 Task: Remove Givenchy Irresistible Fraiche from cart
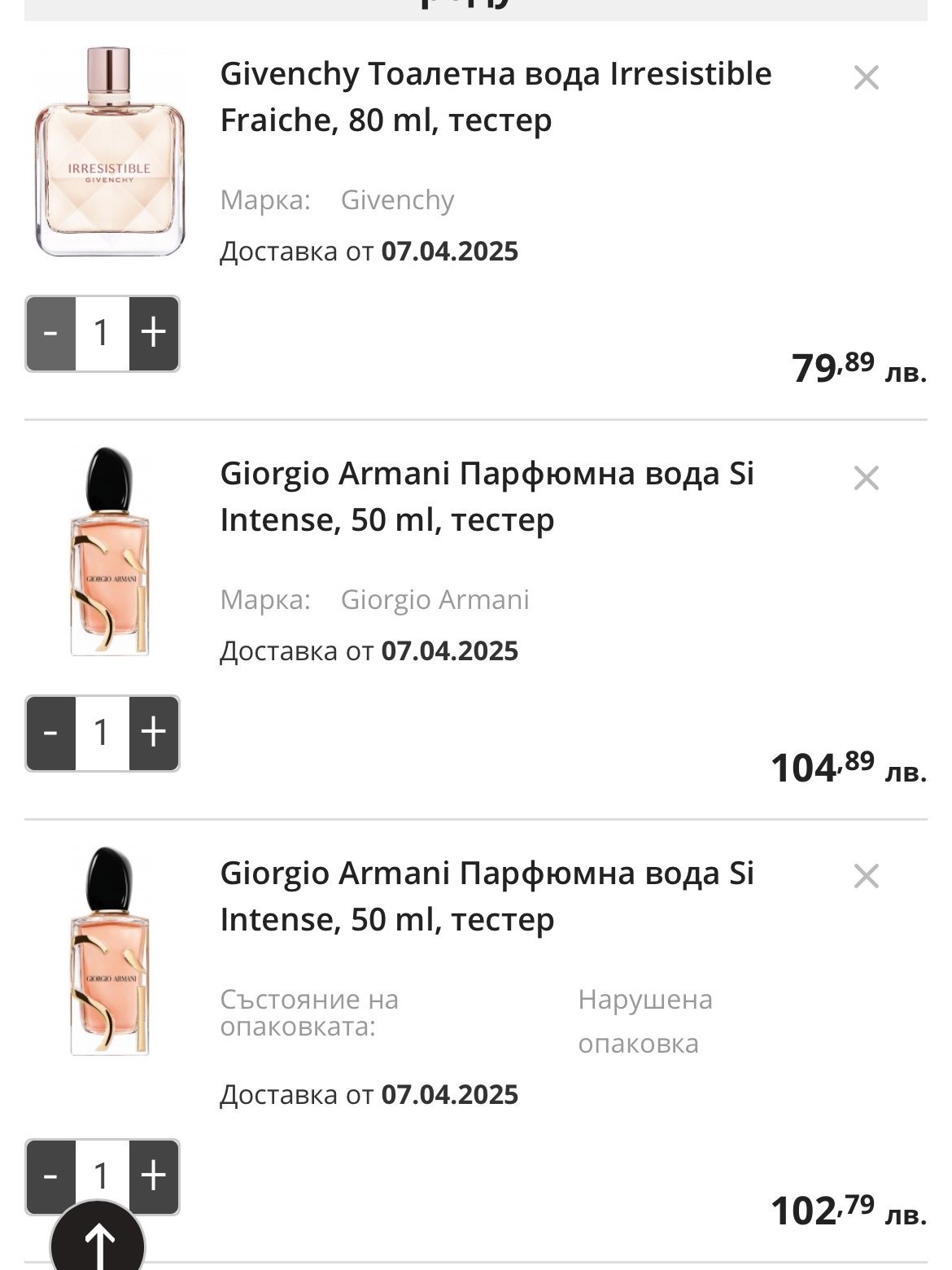point(866,78)
